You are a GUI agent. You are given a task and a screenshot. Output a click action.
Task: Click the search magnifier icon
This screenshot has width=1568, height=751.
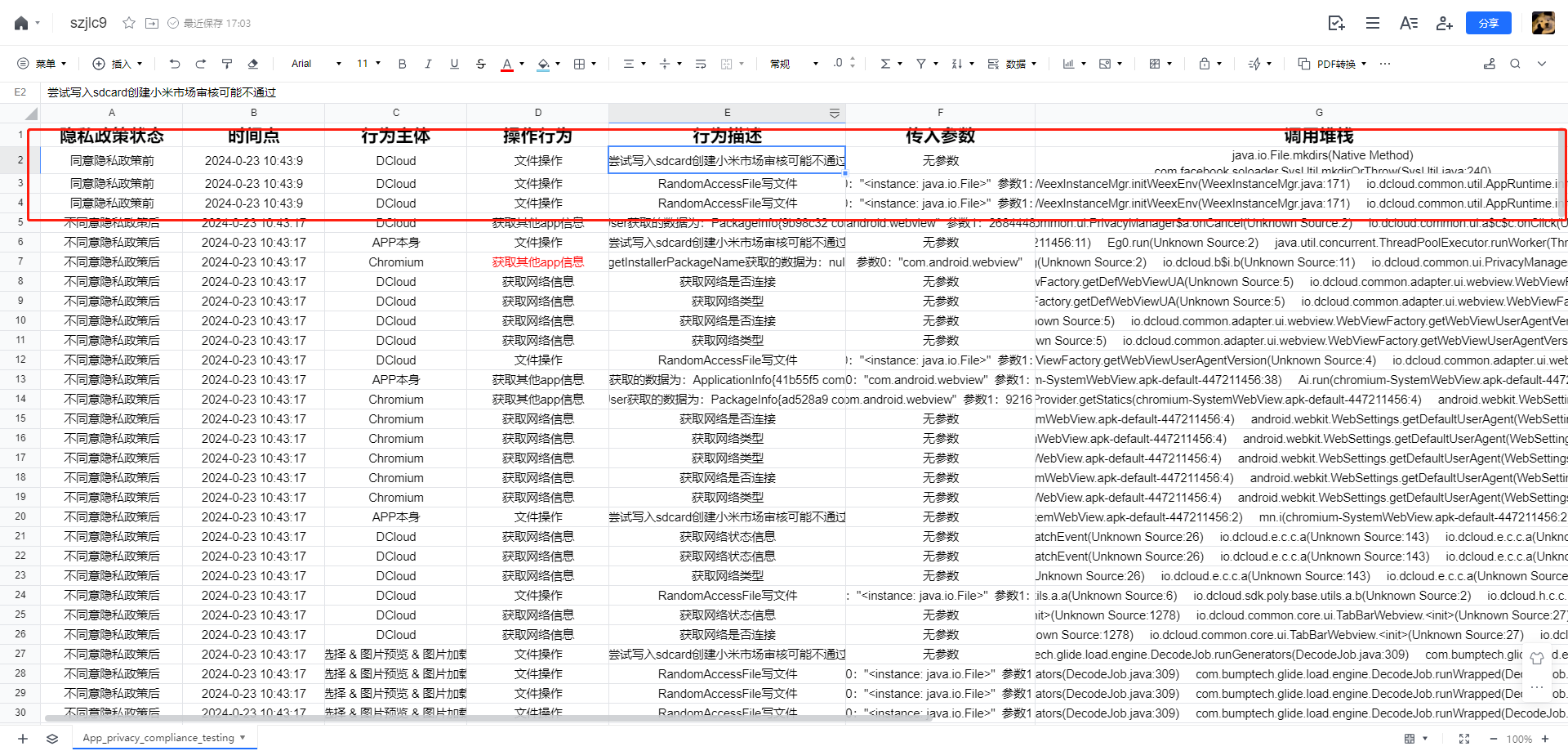coord(1515,64)
